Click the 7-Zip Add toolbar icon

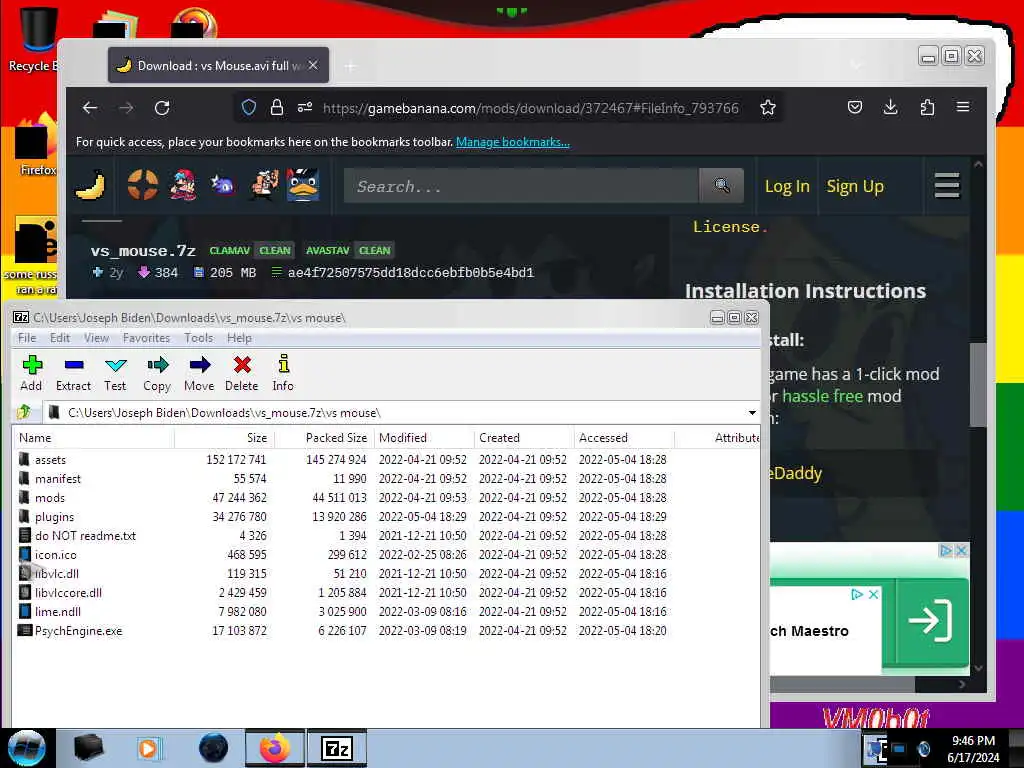coord(31,364)
